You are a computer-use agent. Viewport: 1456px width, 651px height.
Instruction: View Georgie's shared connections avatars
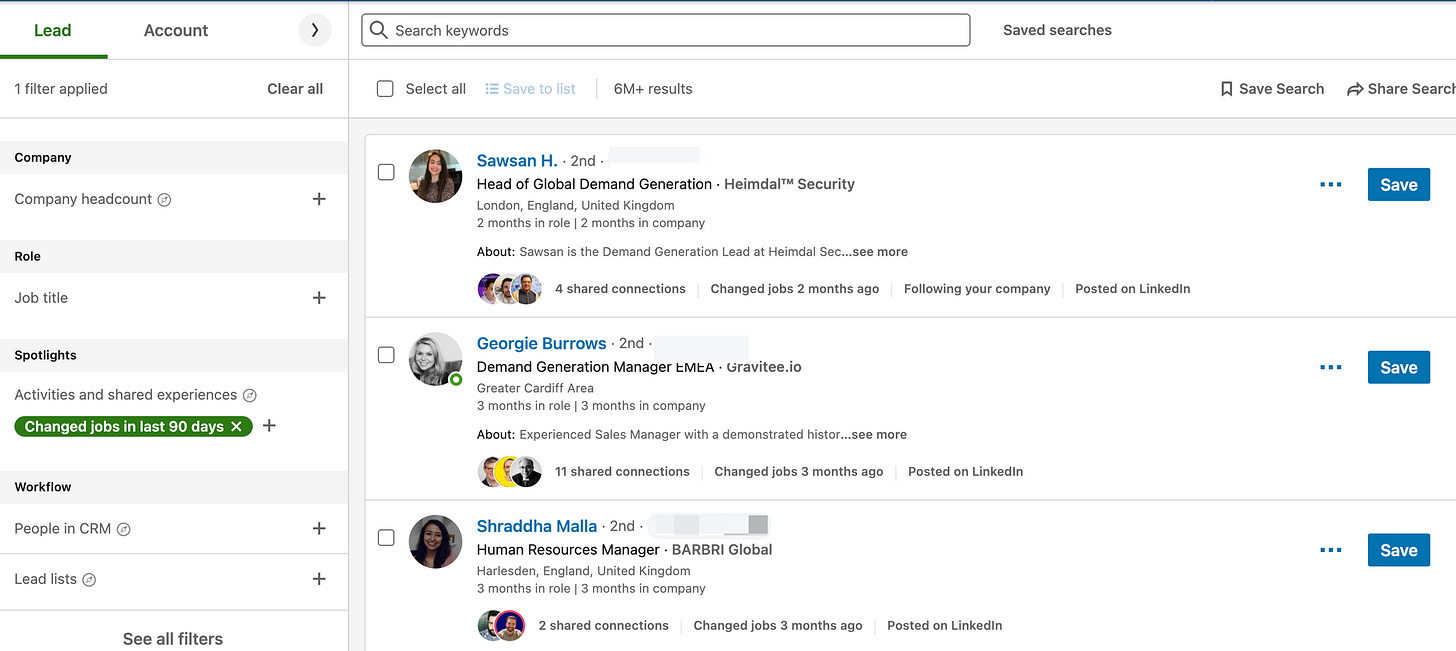coord(510,472)
